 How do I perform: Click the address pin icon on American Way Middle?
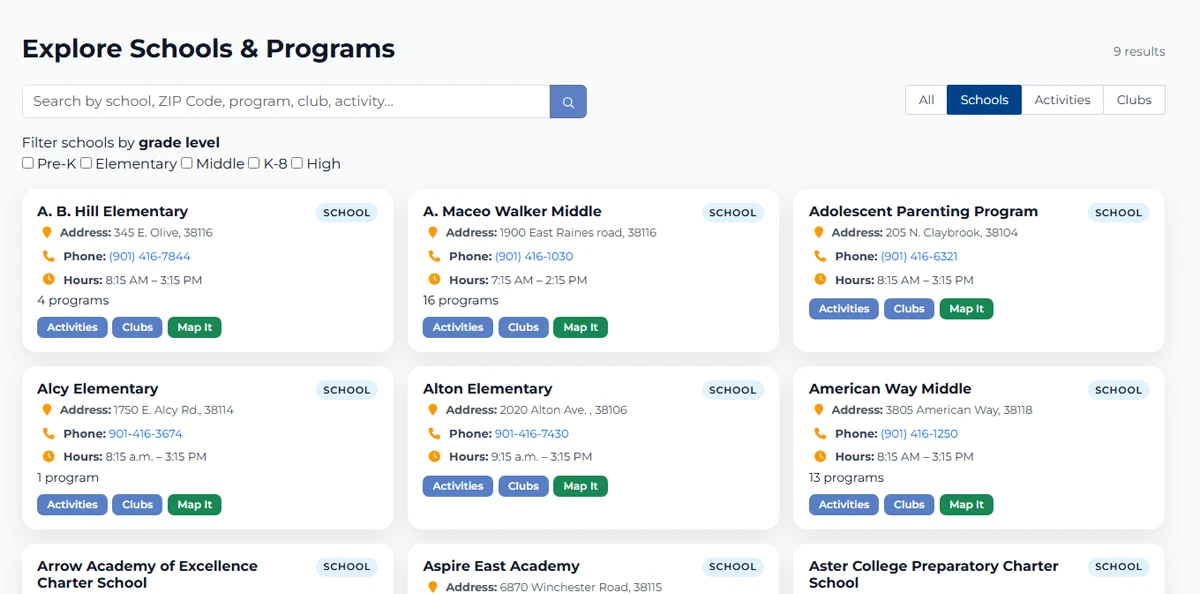tap(819, 409)
